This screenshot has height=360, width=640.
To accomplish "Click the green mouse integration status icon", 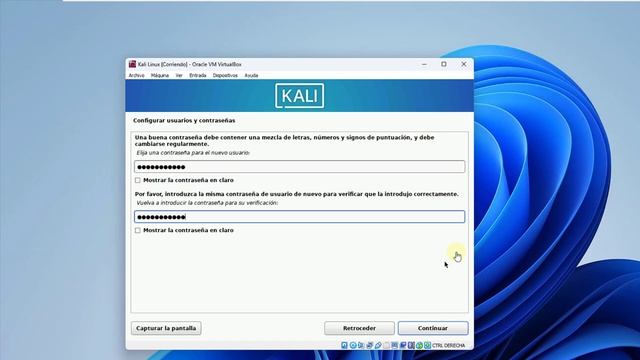I will pos(419,345).
